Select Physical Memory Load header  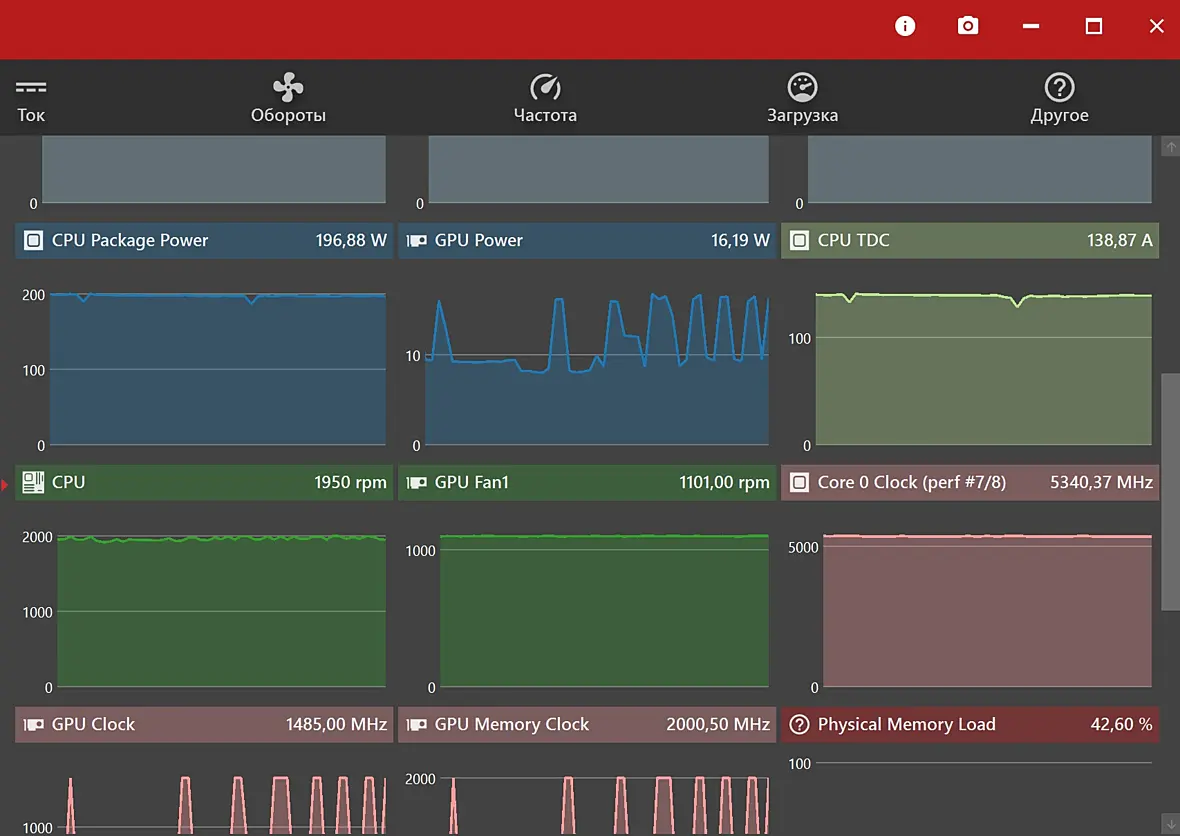[x=970, y=725]
